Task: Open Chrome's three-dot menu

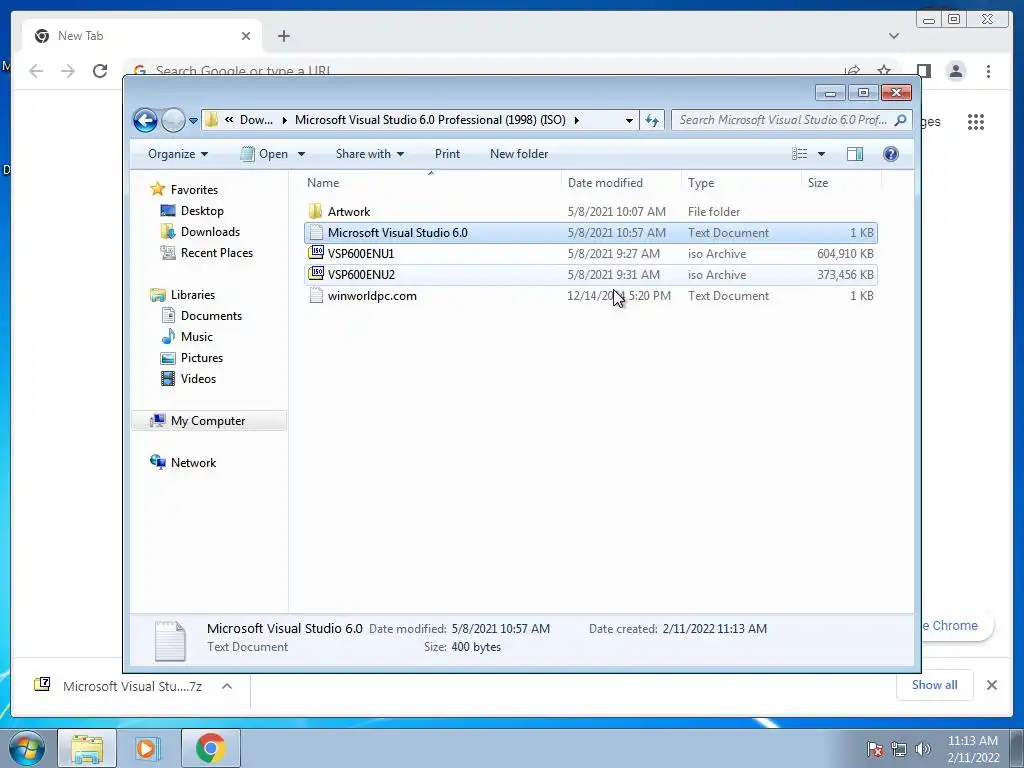Action: (x=988, y=71)
